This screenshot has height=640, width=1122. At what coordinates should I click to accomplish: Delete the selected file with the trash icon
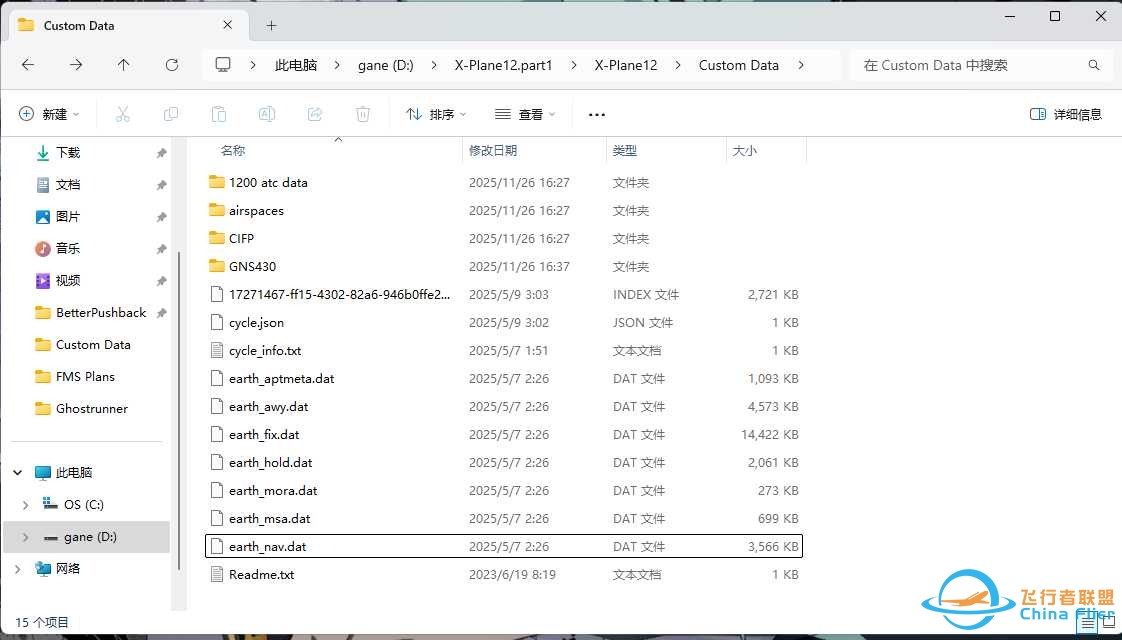(x=363, y=114)
